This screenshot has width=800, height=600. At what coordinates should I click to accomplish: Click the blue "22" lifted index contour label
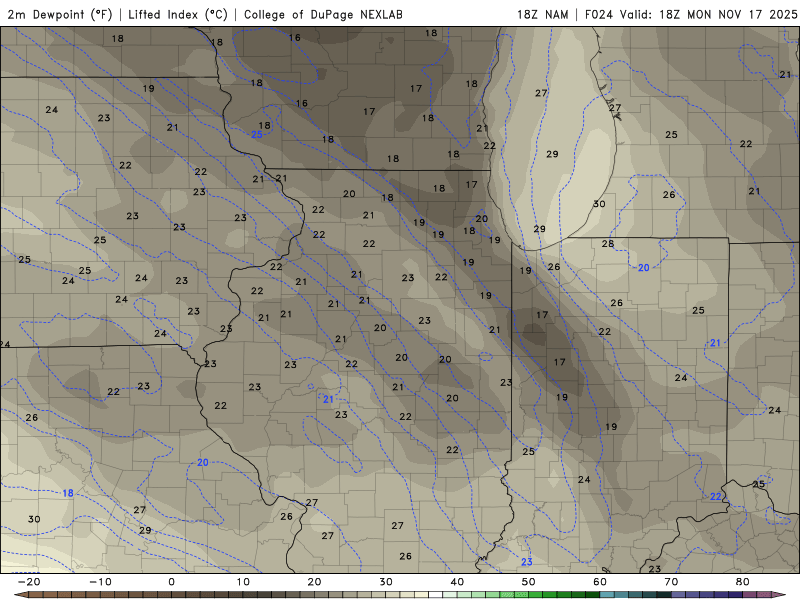point(716,496)
